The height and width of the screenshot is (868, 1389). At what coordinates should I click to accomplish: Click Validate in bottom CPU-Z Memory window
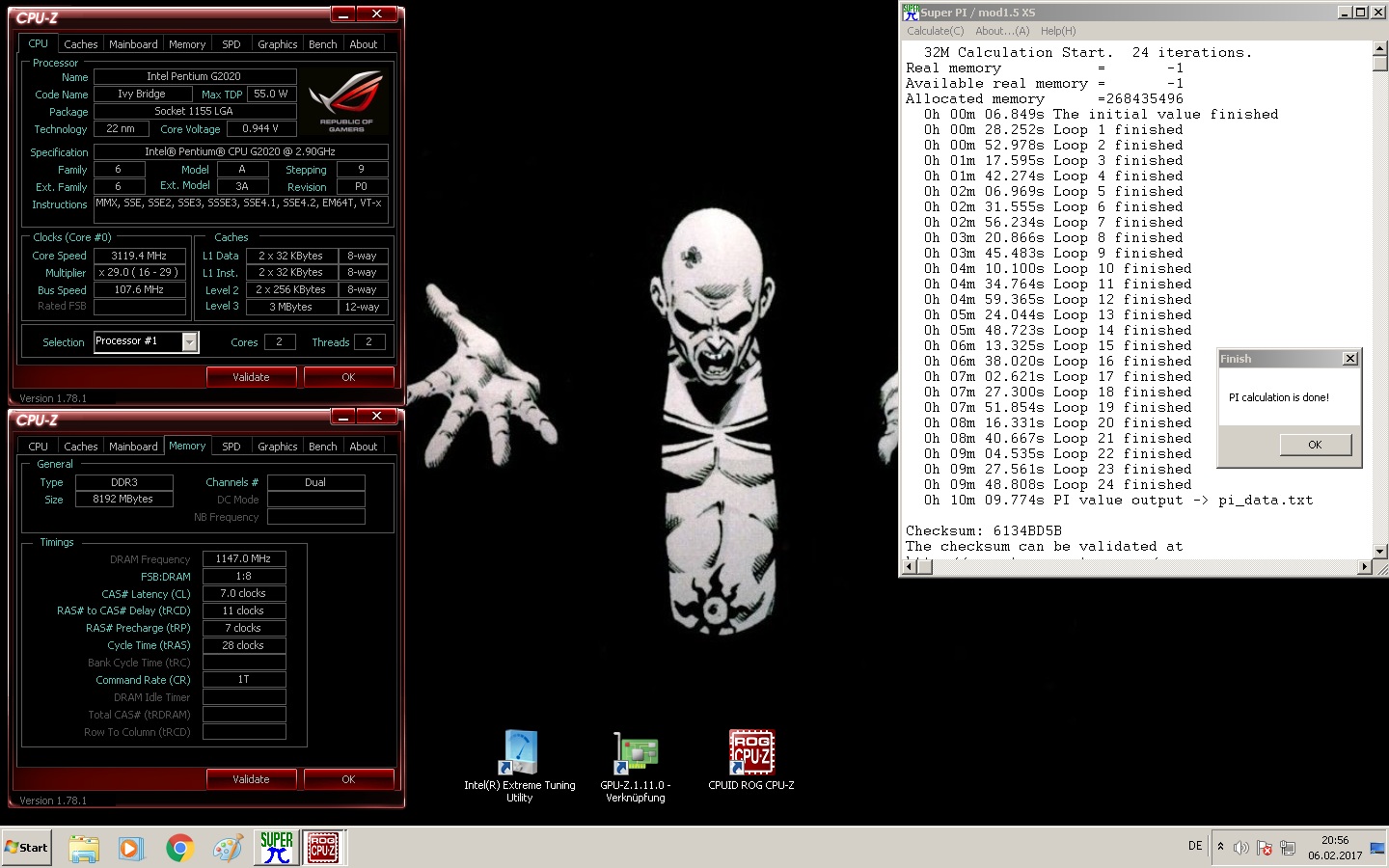(x=251, y=779)
